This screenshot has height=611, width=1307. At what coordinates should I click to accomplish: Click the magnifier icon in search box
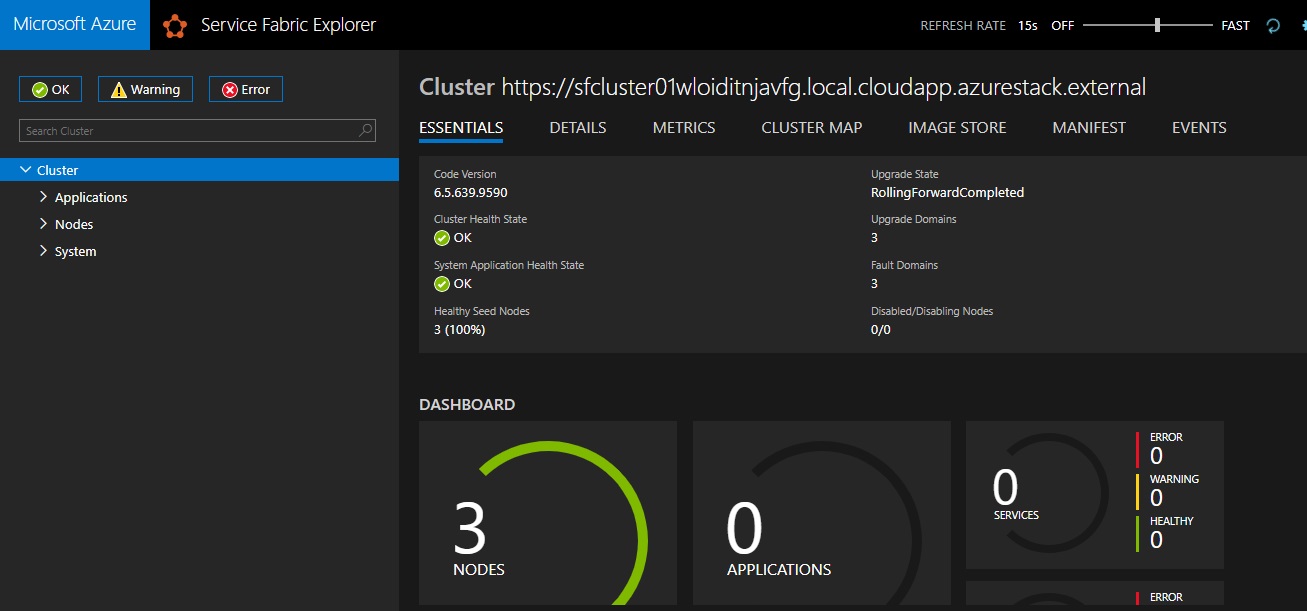pyautogui.click(x=366, y=130)
